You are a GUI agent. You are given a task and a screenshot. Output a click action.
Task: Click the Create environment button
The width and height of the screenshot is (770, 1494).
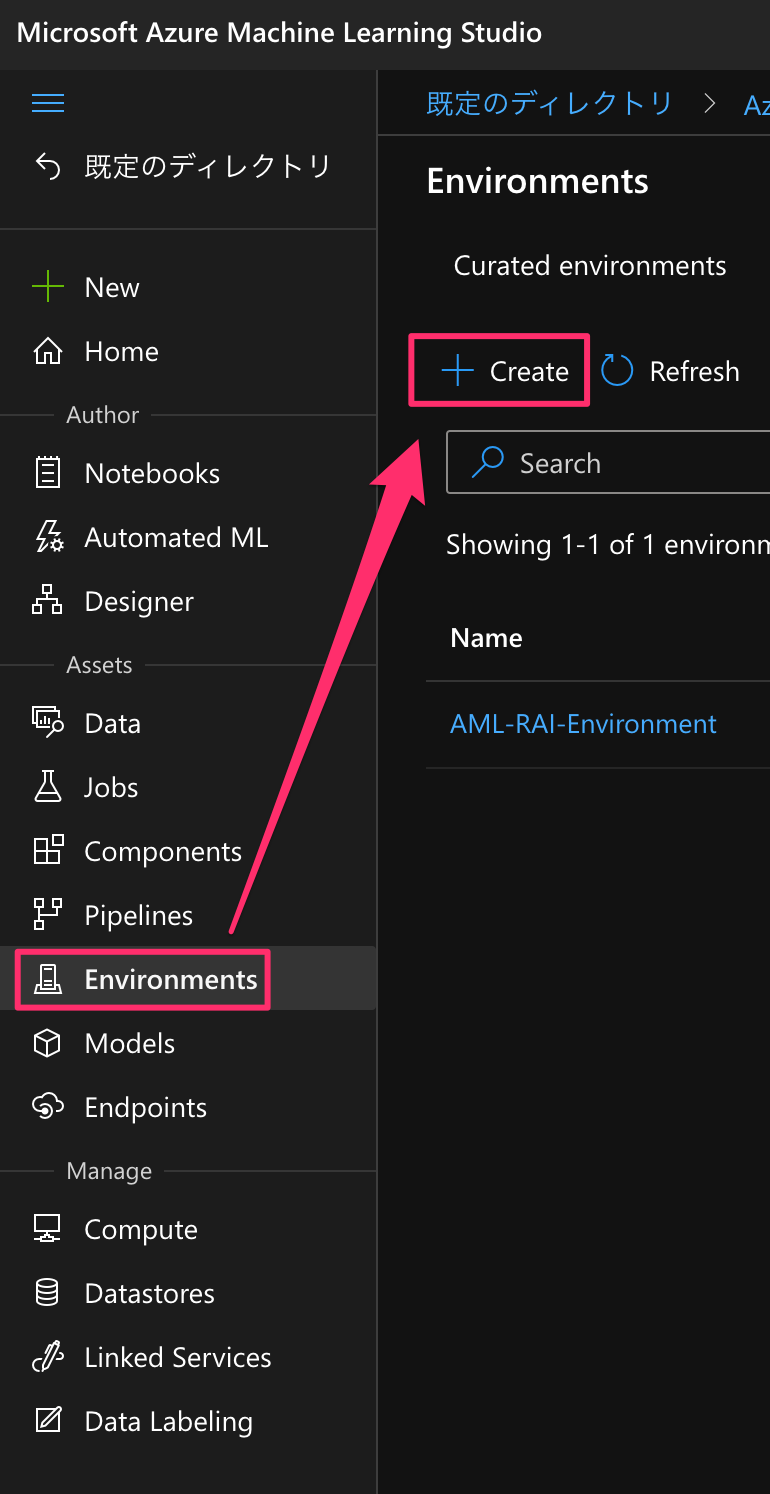click(500, 371)
